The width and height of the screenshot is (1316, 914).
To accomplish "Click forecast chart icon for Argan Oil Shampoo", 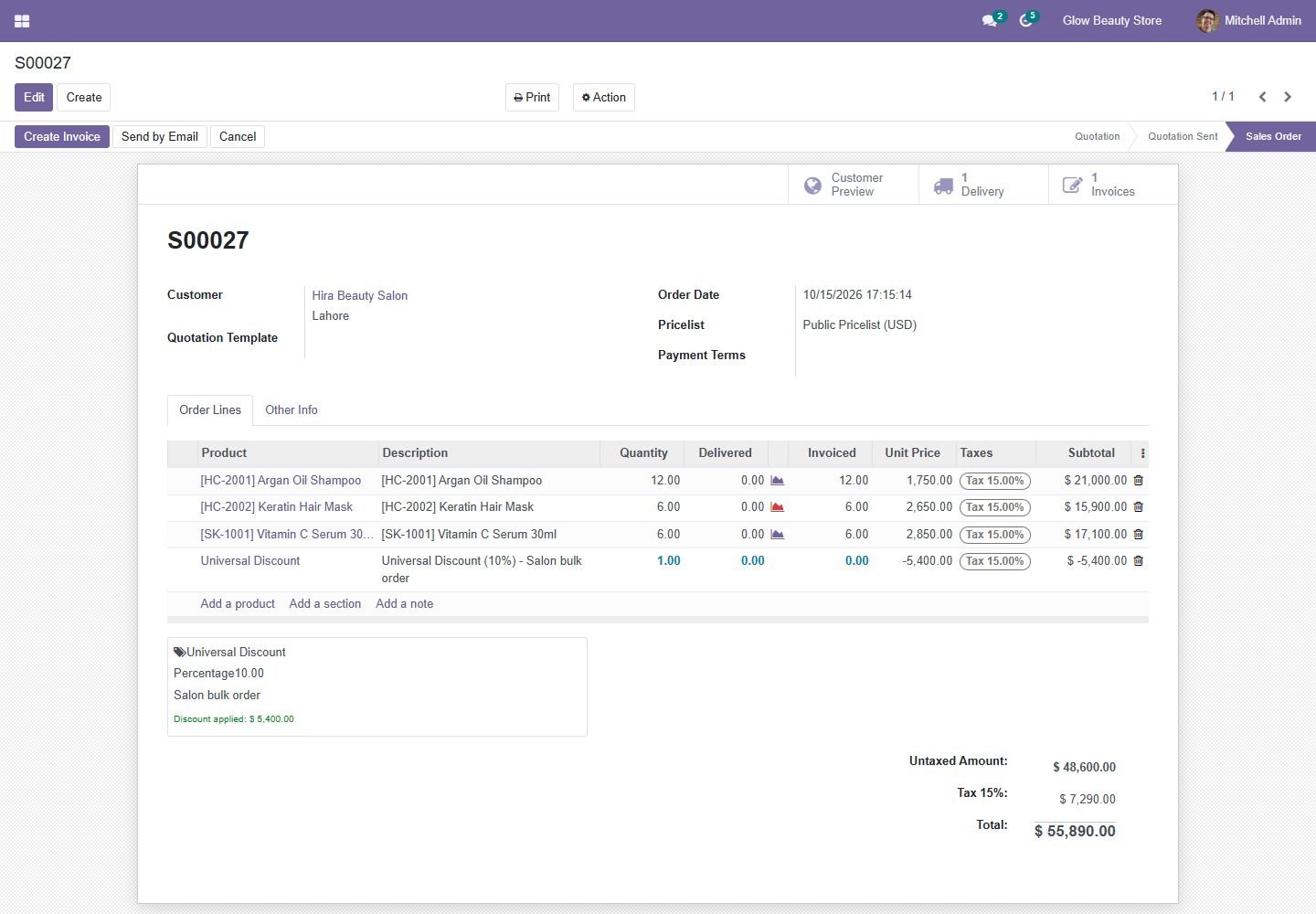I will point(777,480).
